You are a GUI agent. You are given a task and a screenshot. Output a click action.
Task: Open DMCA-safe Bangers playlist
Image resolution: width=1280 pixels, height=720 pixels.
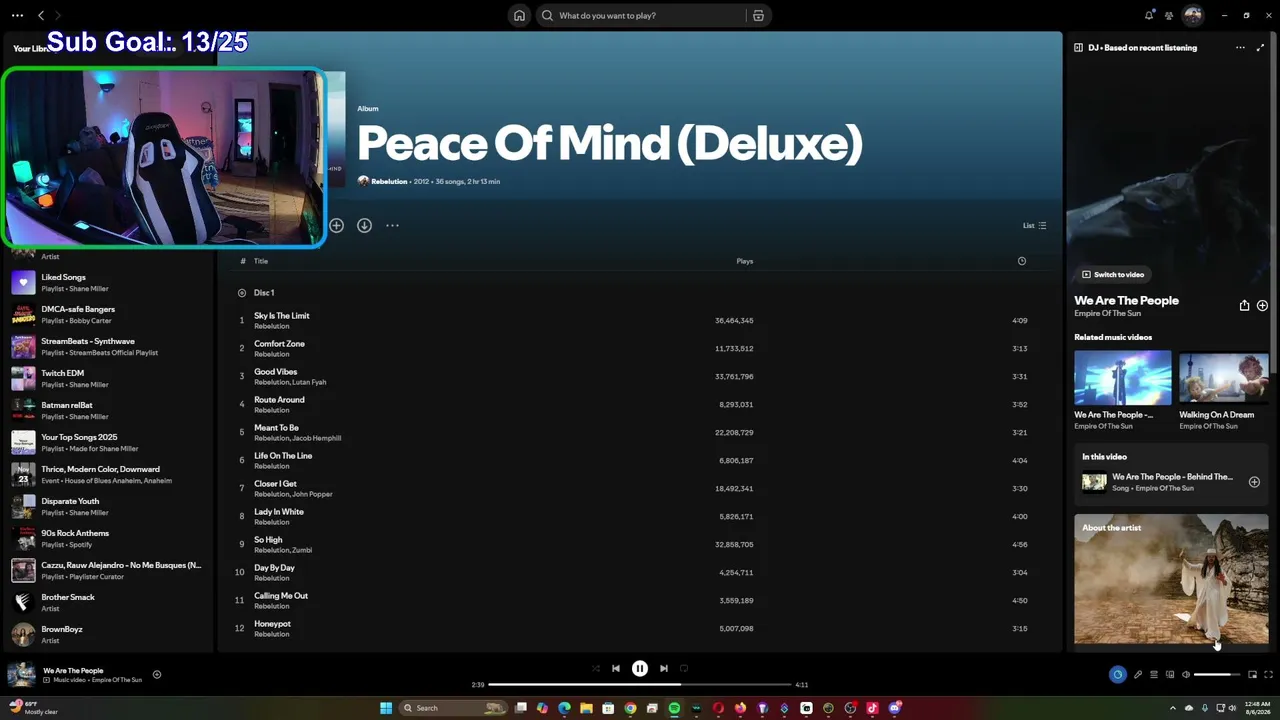tap(108, 315)
